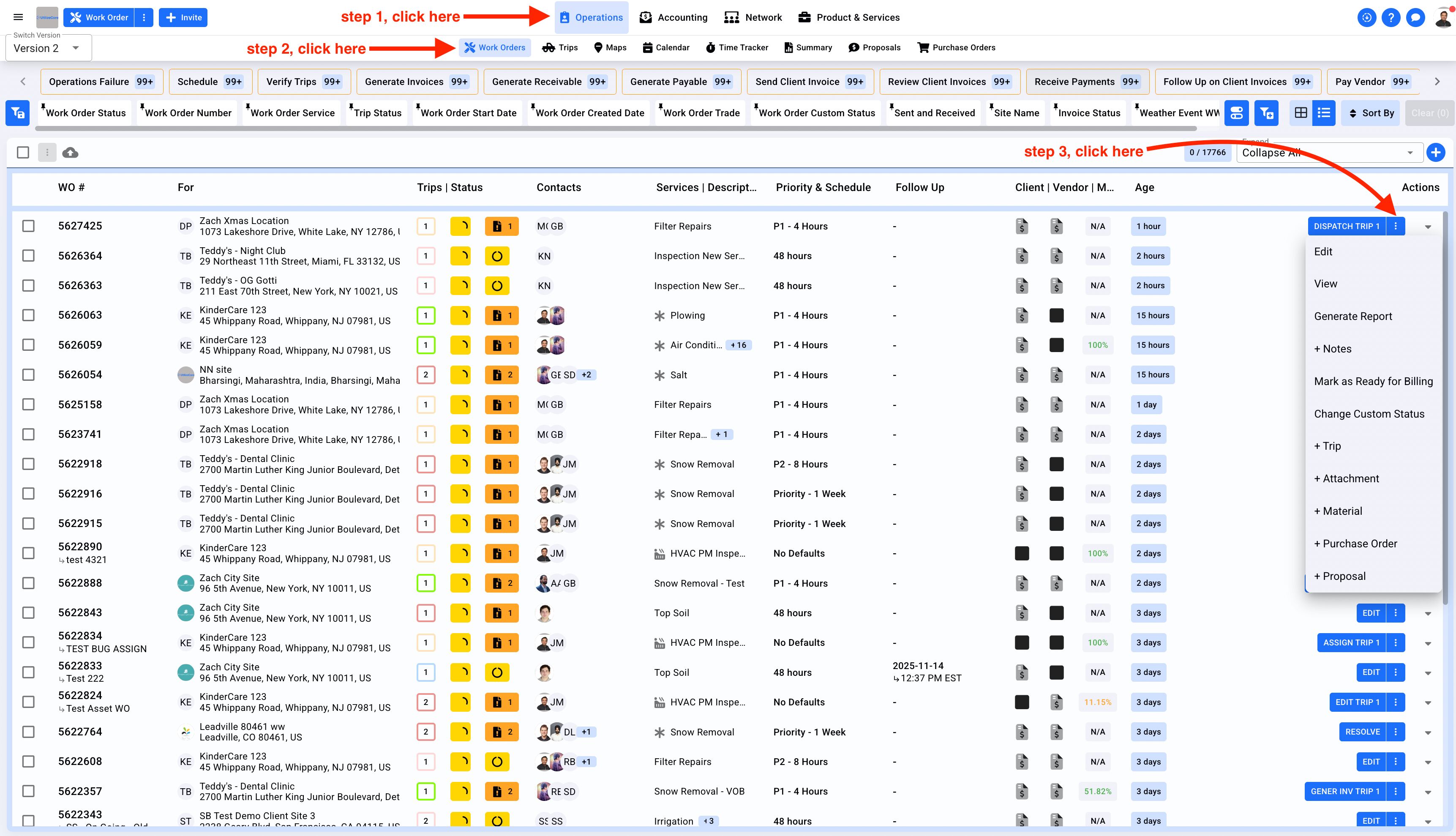
Task: Click the blue help question mark icon
Action: pos(1391,17)
